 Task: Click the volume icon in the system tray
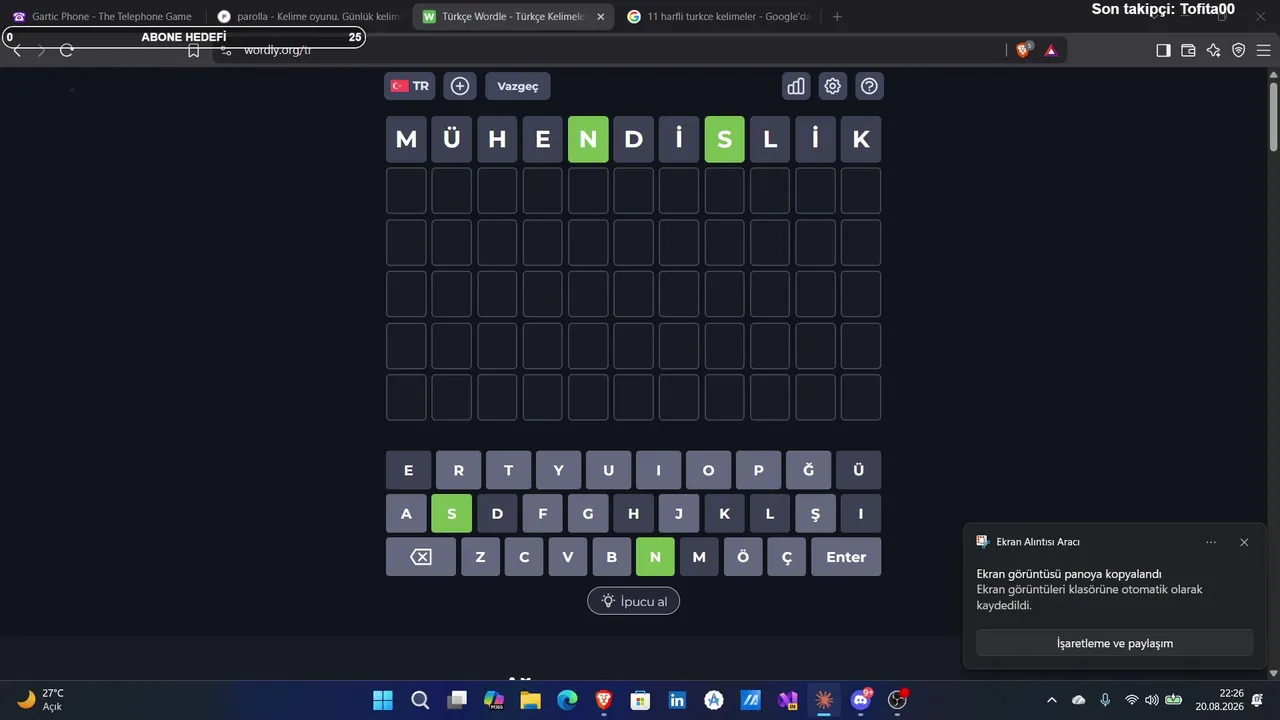[1151, 700]
